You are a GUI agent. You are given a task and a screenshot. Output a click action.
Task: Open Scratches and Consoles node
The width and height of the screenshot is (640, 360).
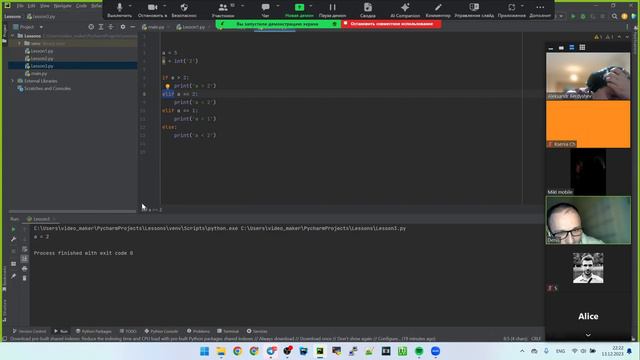point(47,89)
